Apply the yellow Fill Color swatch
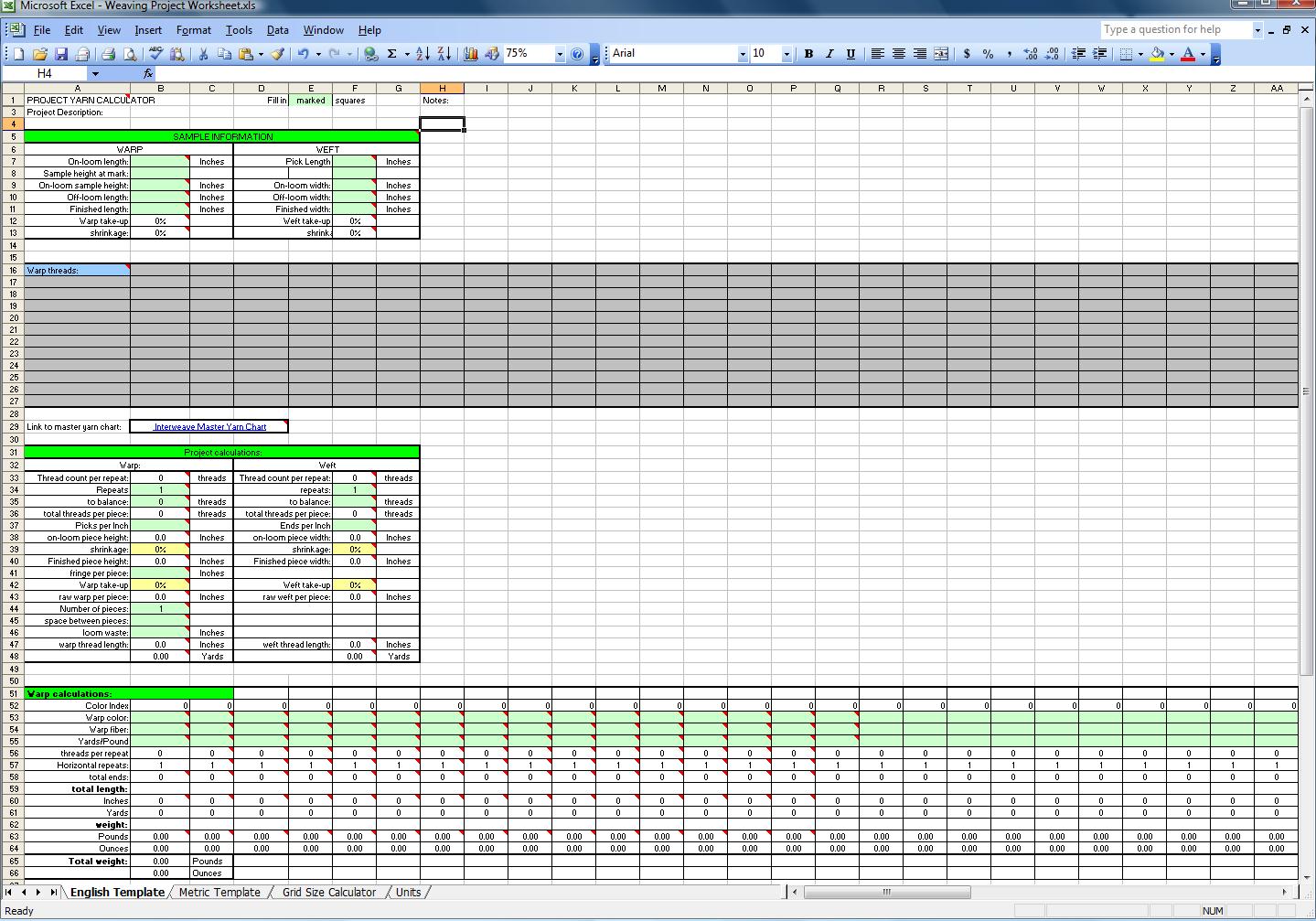 coord(1157,54)
